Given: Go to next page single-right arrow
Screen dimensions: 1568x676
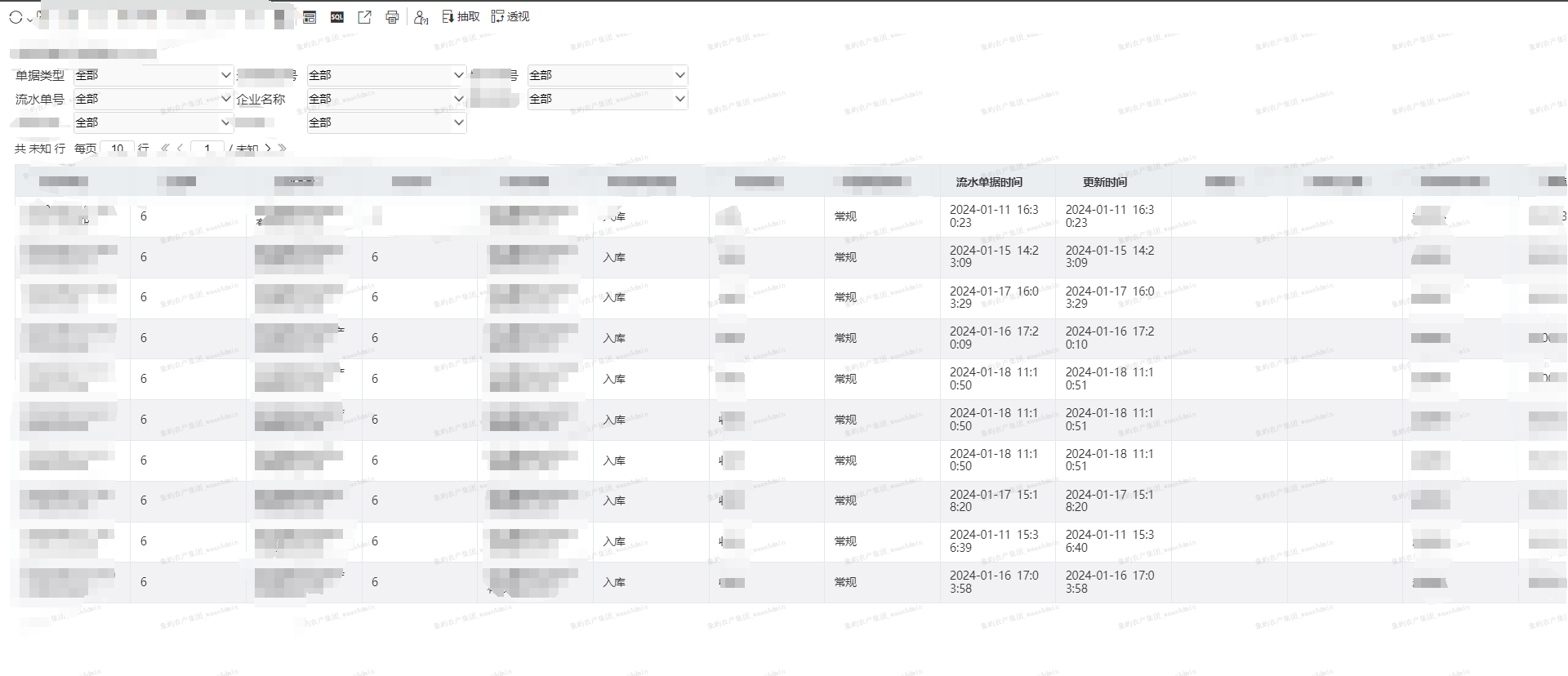Looking at the screenshot, I should (x=268, y=148).
